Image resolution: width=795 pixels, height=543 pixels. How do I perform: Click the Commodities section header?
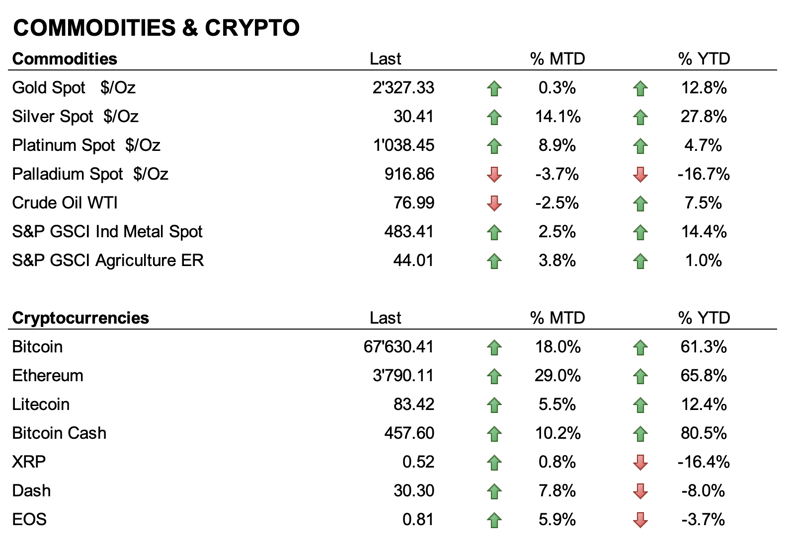tap(64, 59)
